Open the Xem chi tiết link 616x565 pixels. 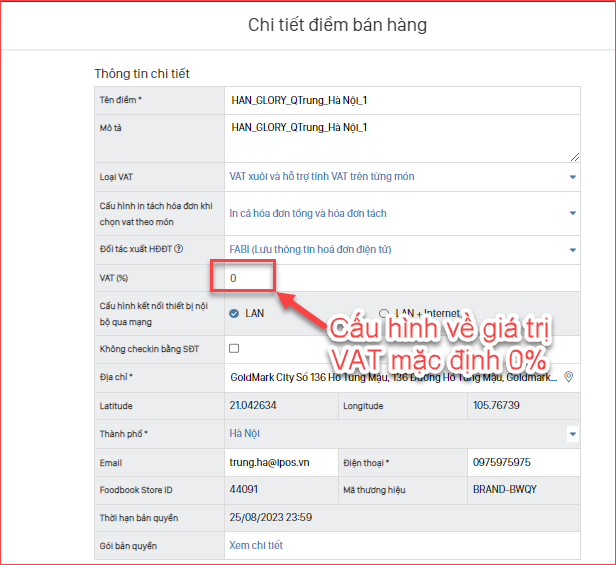click(x=256, y=545)
